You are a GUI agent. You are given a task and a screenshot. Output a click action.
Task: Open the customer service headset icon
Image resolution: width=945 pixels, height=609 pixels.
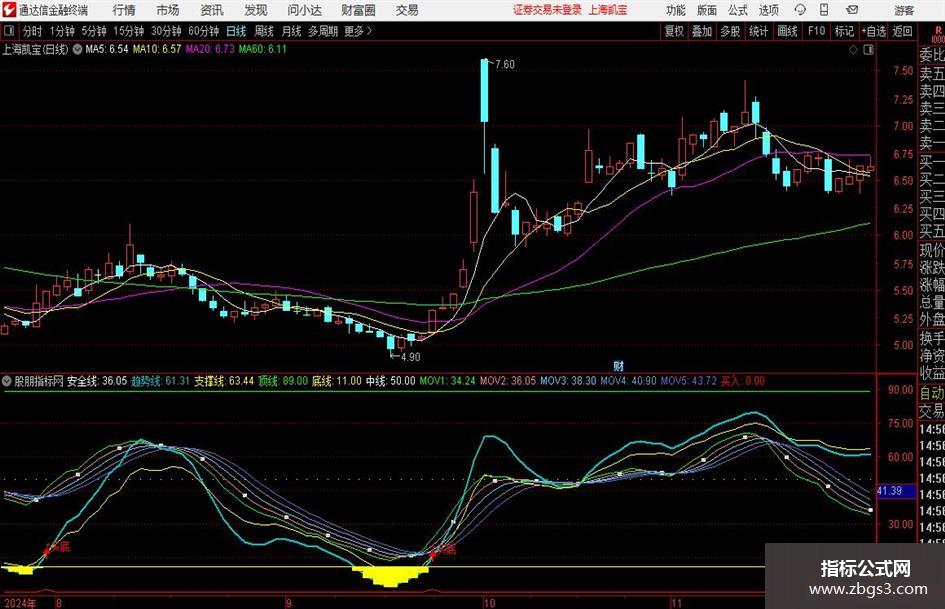point(800,10)
